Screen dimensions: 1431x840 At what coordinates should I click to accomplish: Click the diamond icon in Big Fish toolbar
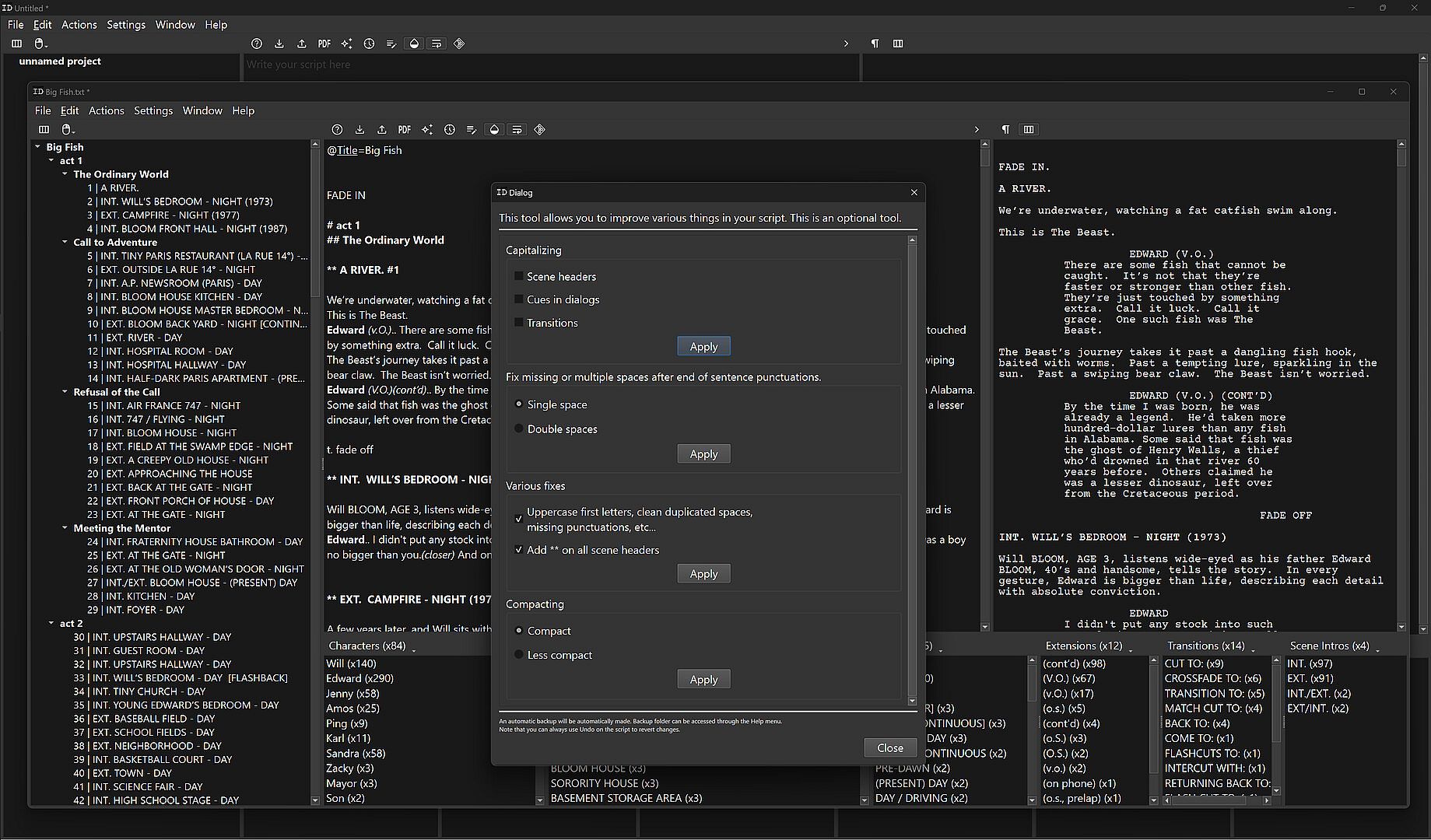coord(539,130)
